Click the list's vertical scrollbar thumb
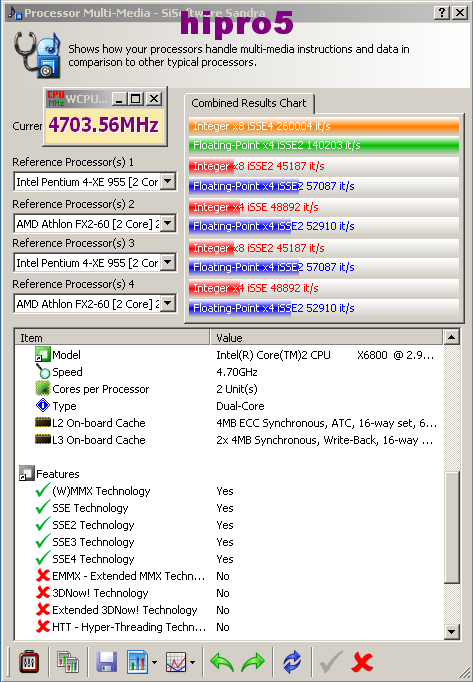This screenshot has width=473, height=682. click(x=452, y=527)
